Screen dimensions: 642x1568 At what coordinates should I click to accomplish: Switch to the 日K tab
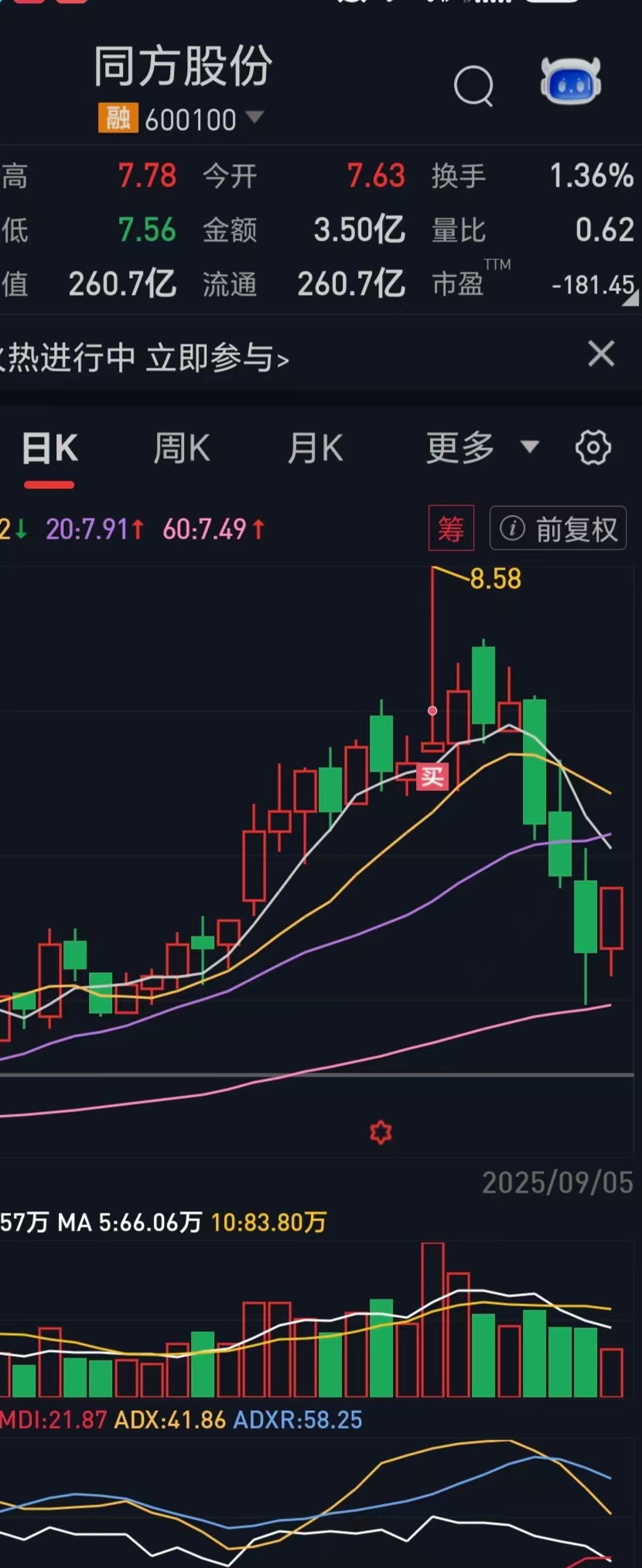pyautogui.click(x=50, y=449)
